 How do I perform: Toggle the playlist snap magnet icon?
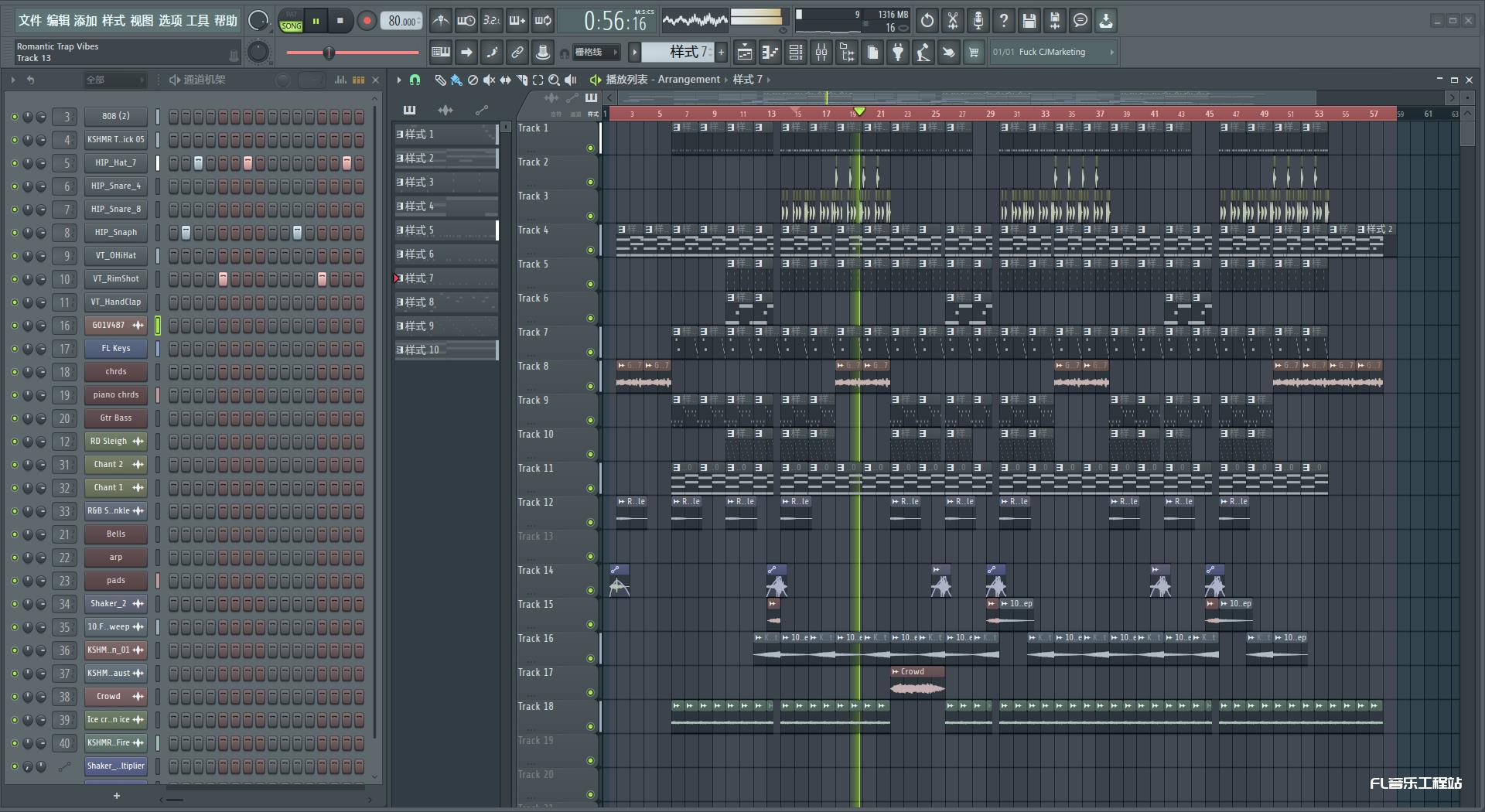click(x=415, y=80)
